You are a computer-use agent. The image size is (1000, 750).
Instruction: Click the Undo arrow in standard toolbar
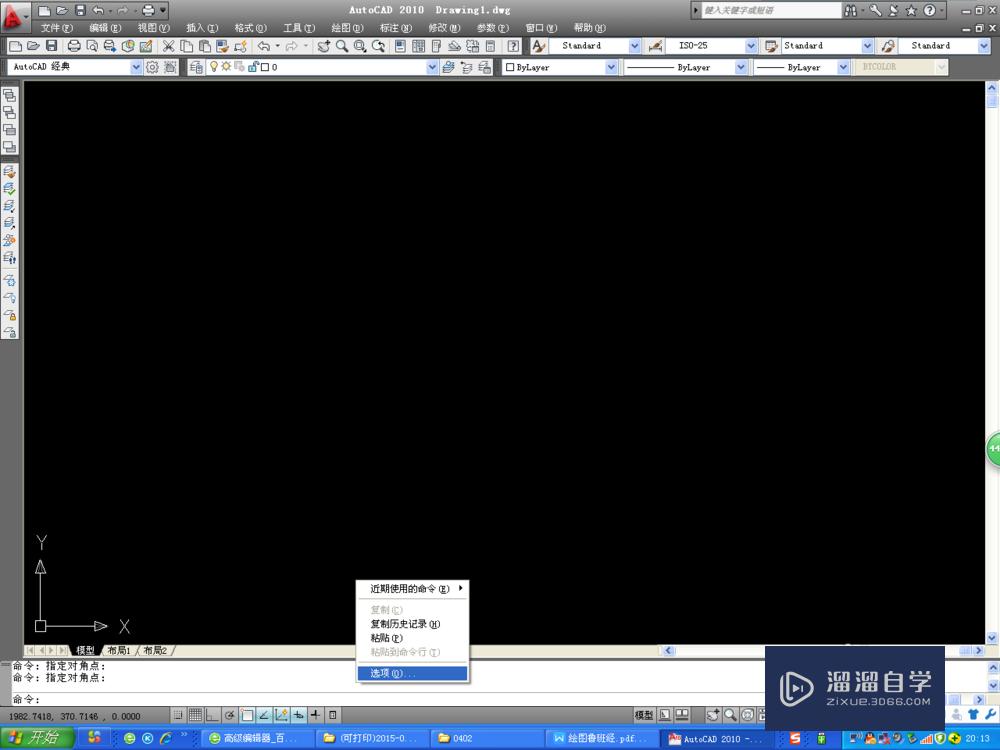pos(263,46)
